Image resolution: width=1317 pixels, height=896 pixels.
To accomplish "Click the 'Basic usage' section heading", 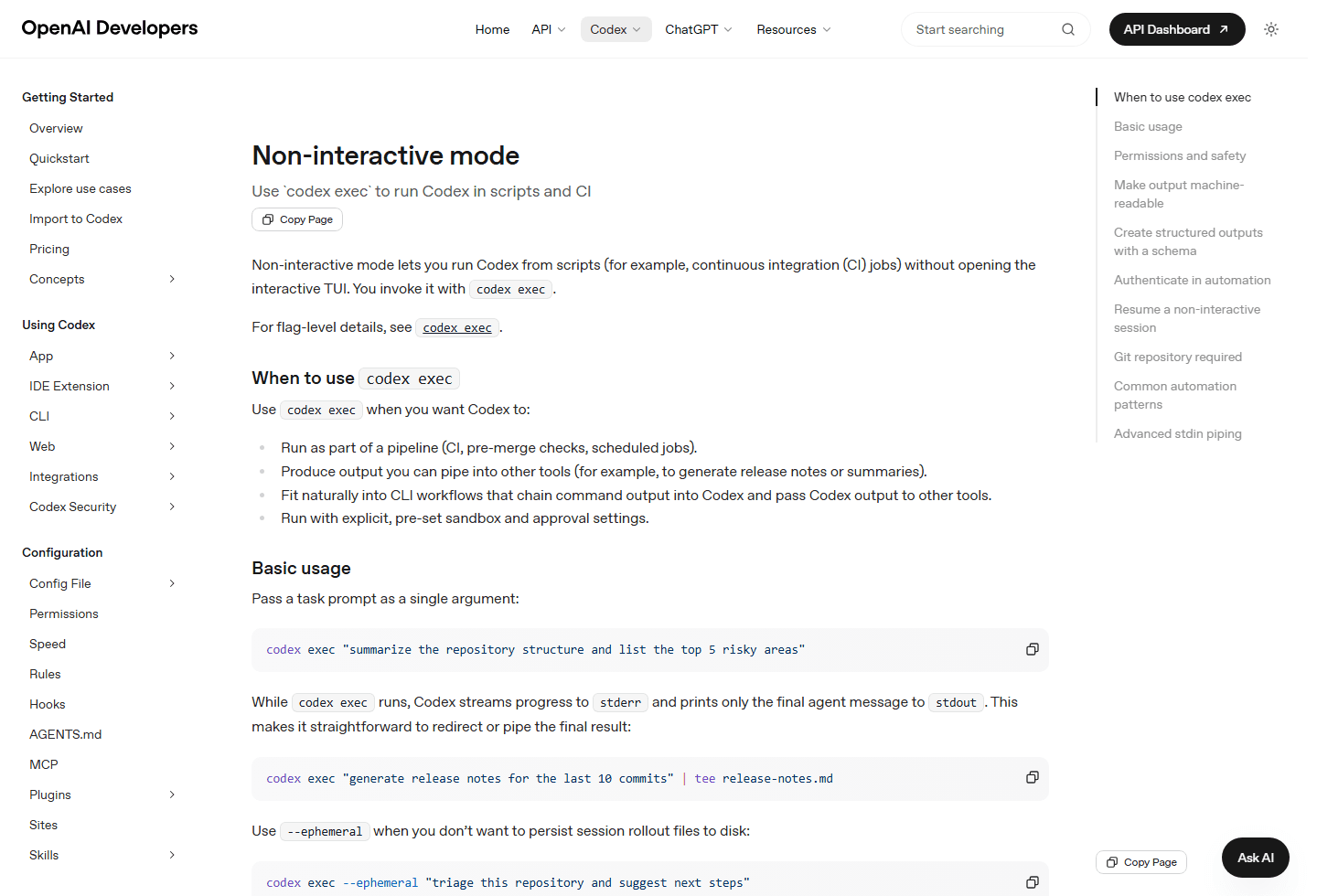I will tap(302, 568).
